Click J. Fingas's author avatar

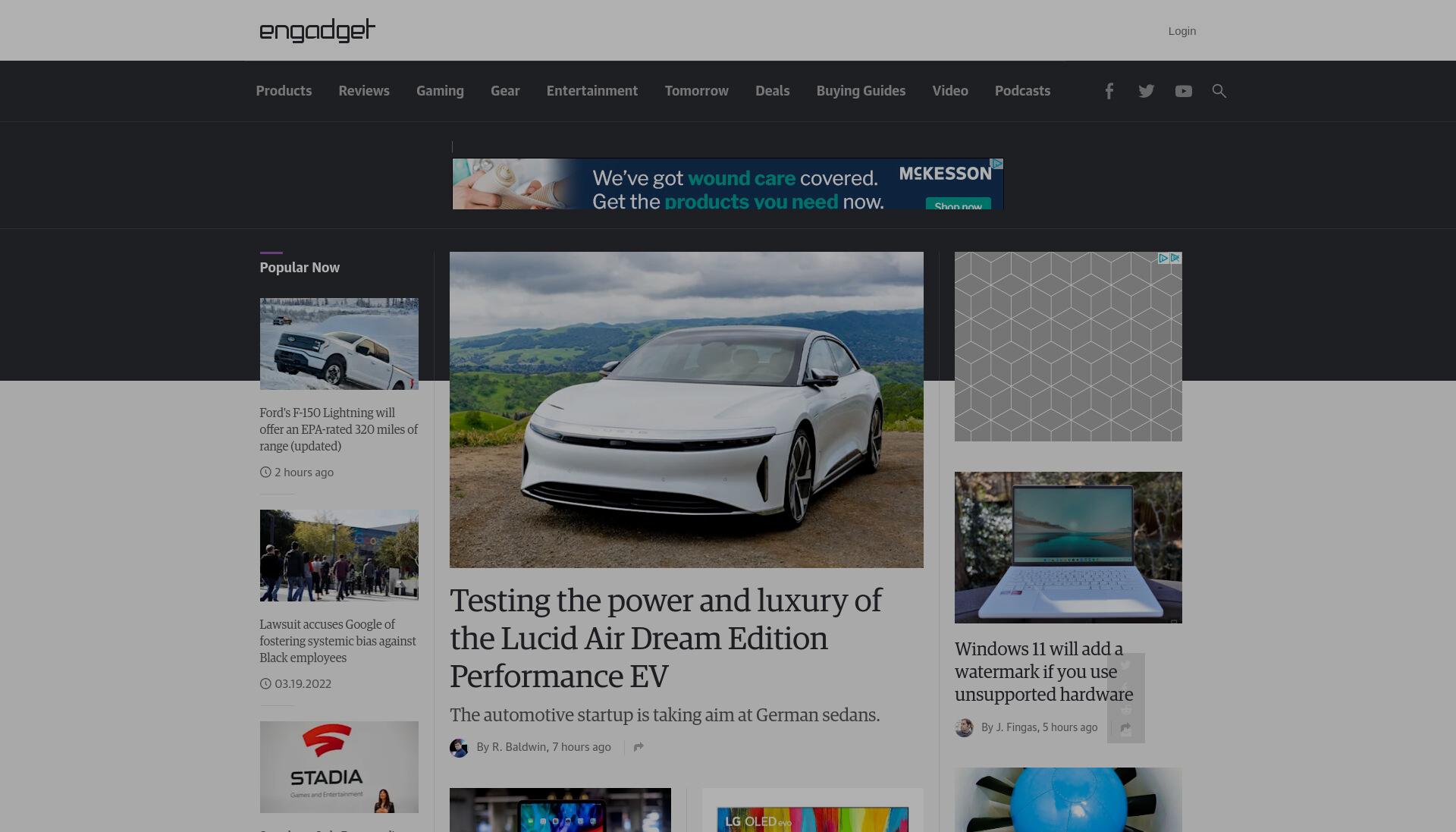pyautogui.click(x=964, y=728)
